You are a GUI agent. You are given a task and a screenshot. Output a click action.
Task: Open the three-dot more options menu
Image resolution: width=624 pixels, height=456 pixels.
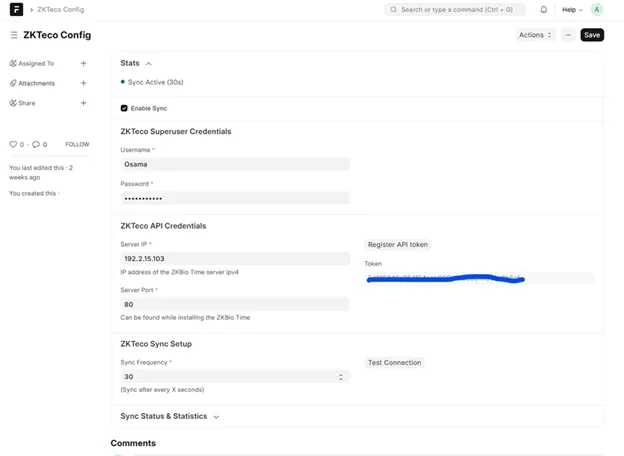coord(568,35)
